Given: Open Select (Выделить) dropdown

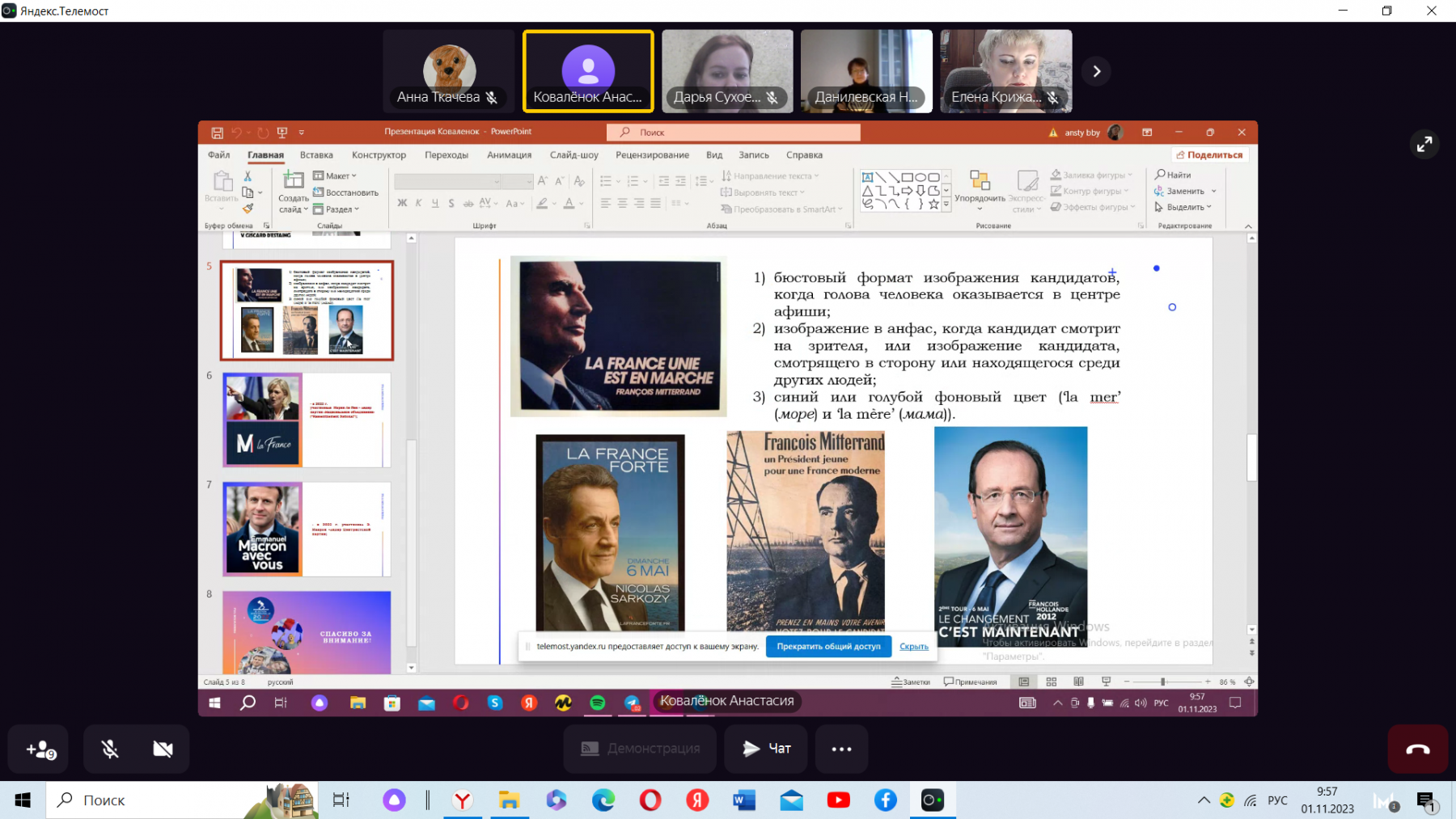Looking at the screenshot, I should [x=1183, y=207].
